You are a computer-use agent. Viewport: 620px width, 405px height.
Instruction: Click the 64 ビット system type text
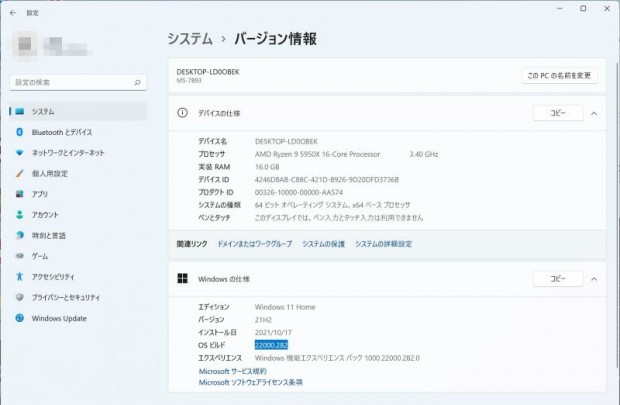click(332, 205)
